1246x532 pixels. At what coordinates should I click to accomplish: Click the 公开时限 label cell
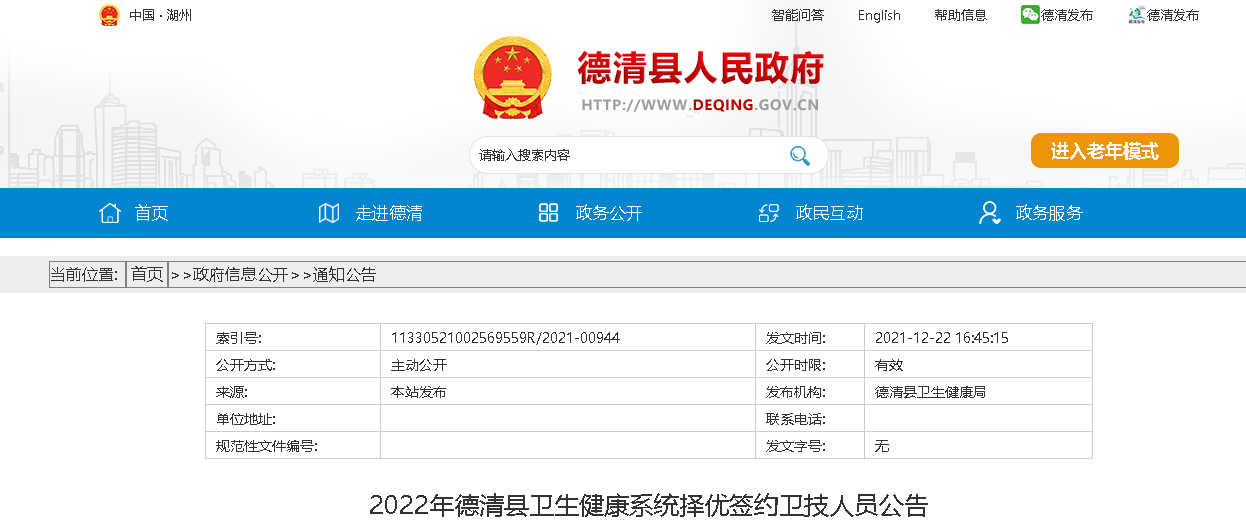coord(810,365)
